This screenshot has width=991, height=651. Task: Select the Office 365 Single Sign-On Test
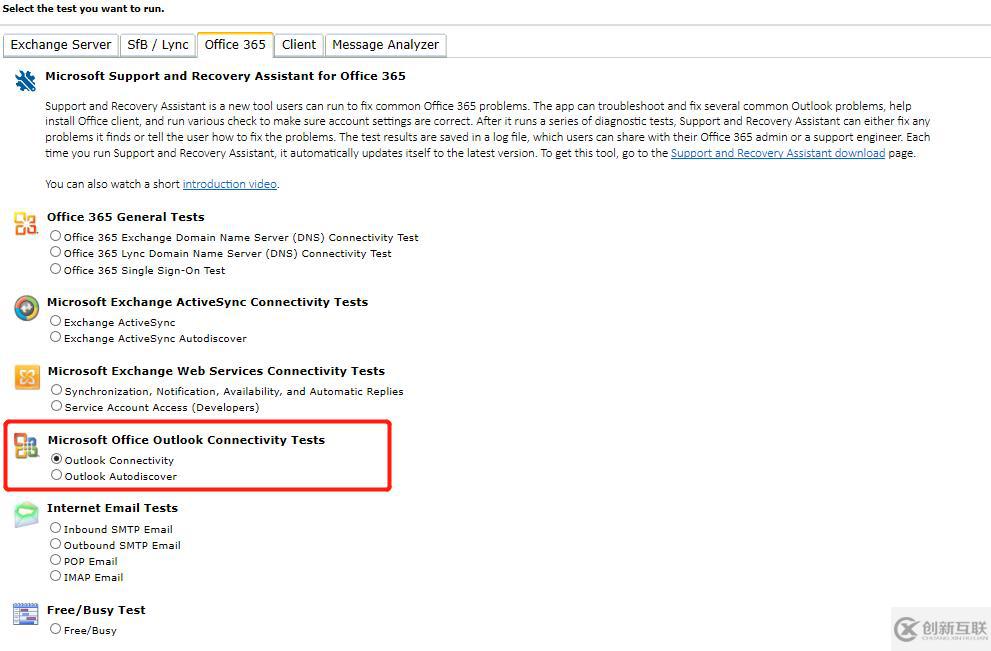point(56,268)
